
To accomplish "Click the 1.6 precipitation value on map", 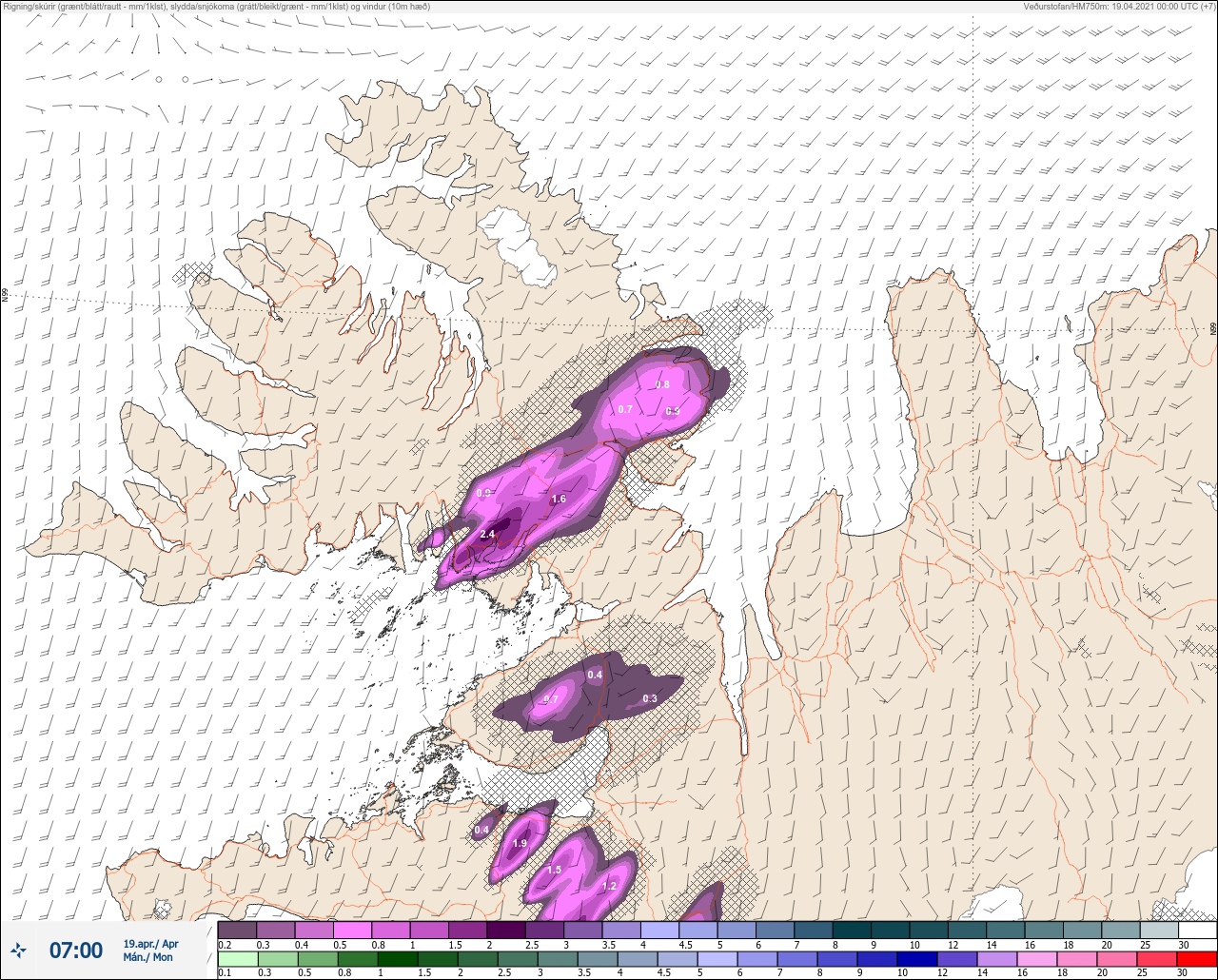I will click(x=559, y=499).
